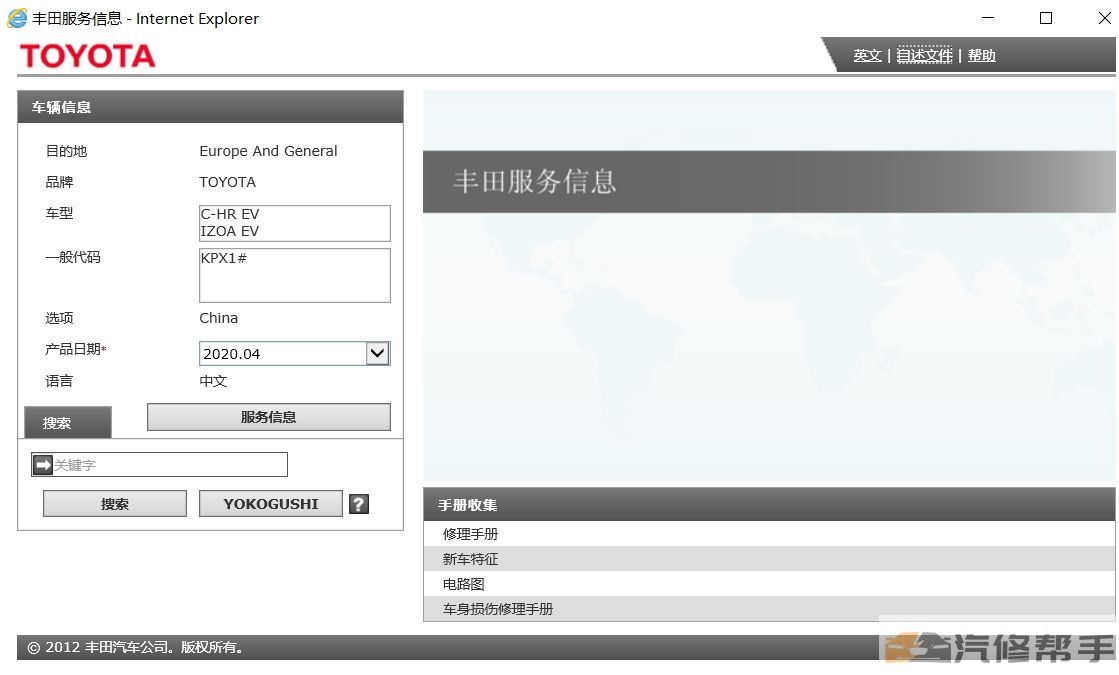Open the 服务信息 tab

268,417
